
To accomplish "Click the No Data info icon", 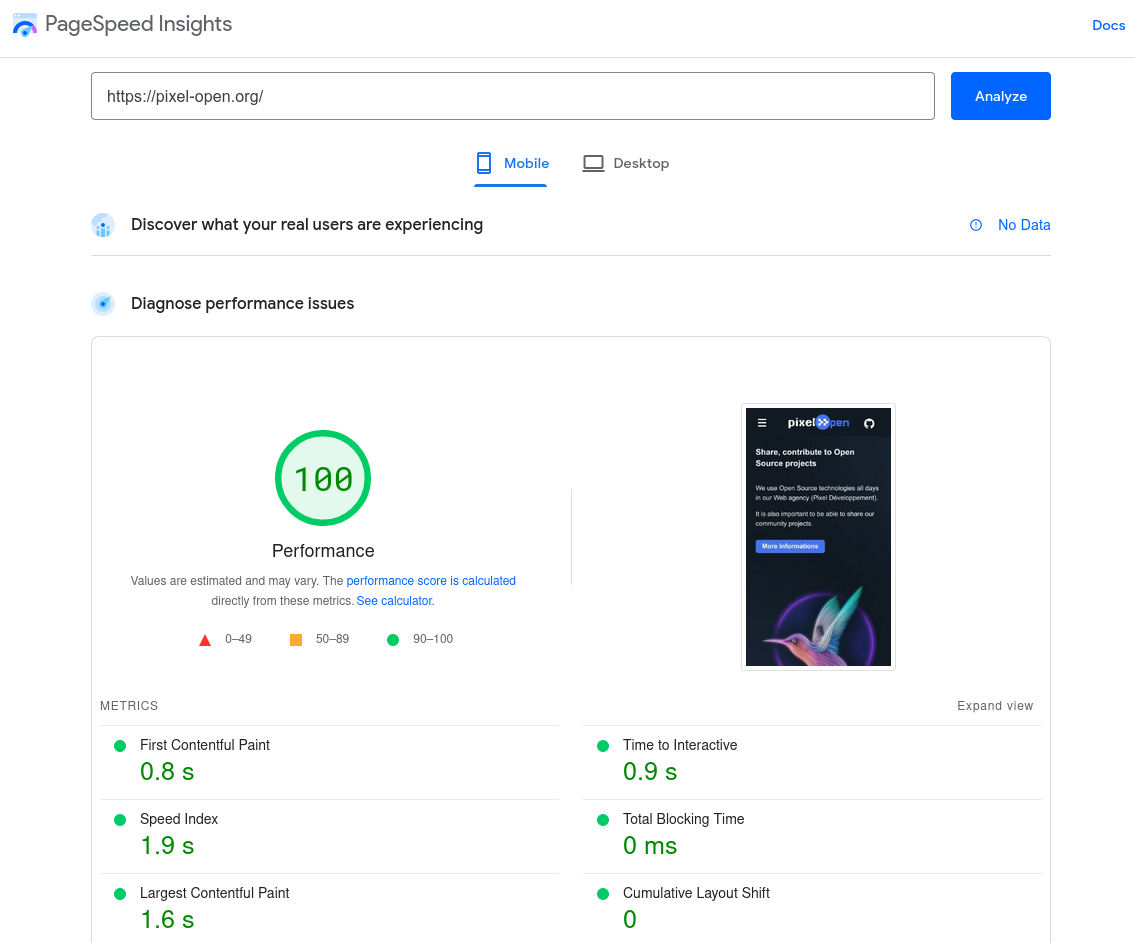I will (x=976, y=225).
